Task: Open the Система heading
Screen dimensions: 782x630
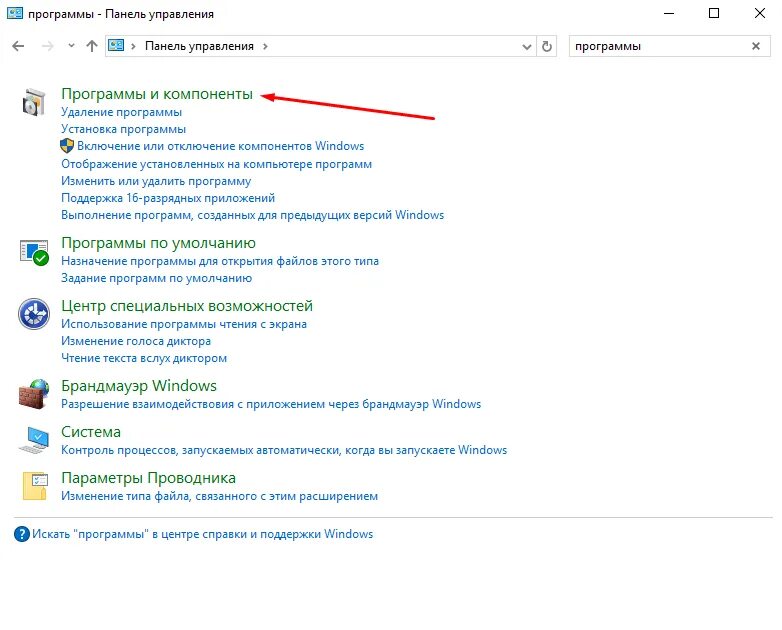Action: (91, 431)
